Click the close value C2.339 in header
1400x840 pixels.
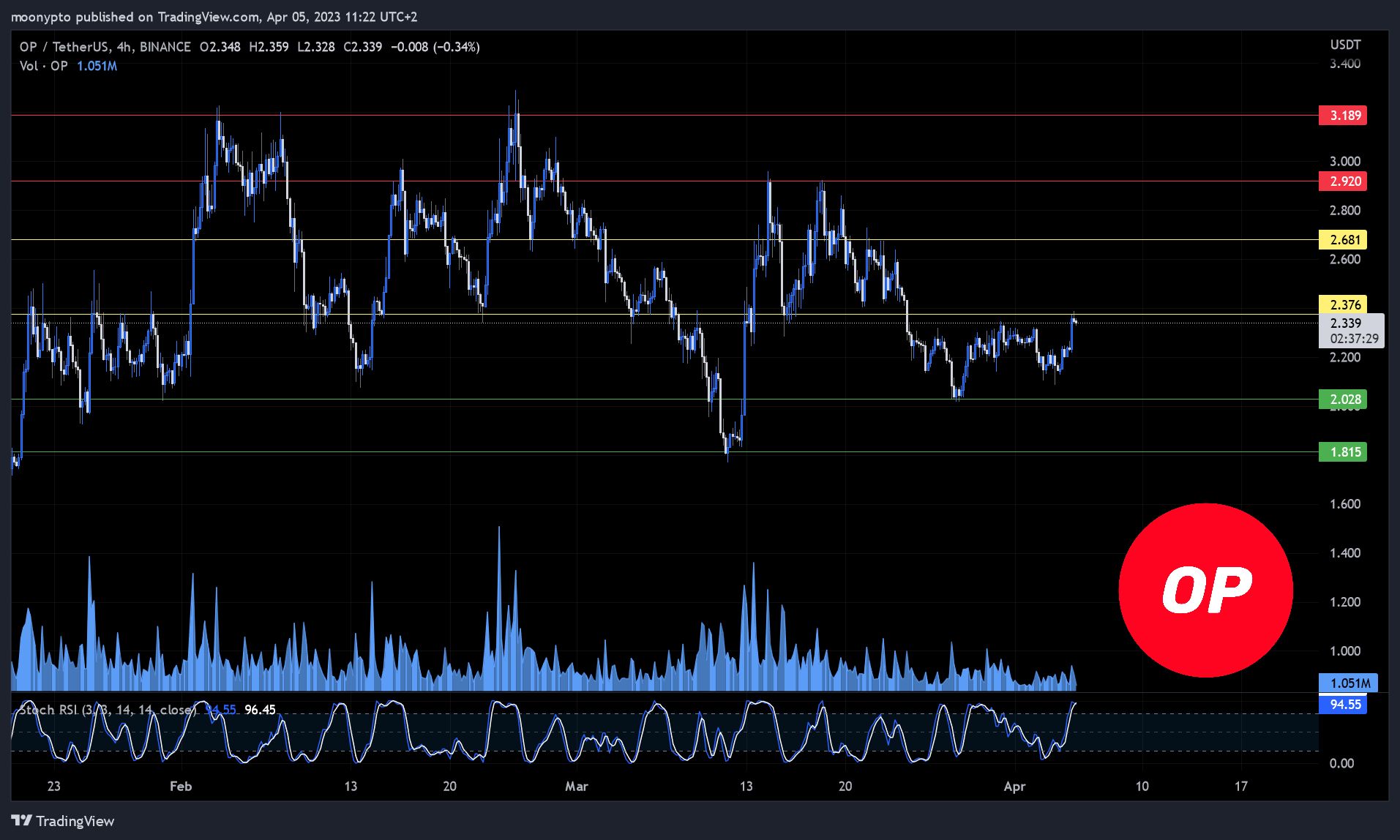[x=363, y=47]
